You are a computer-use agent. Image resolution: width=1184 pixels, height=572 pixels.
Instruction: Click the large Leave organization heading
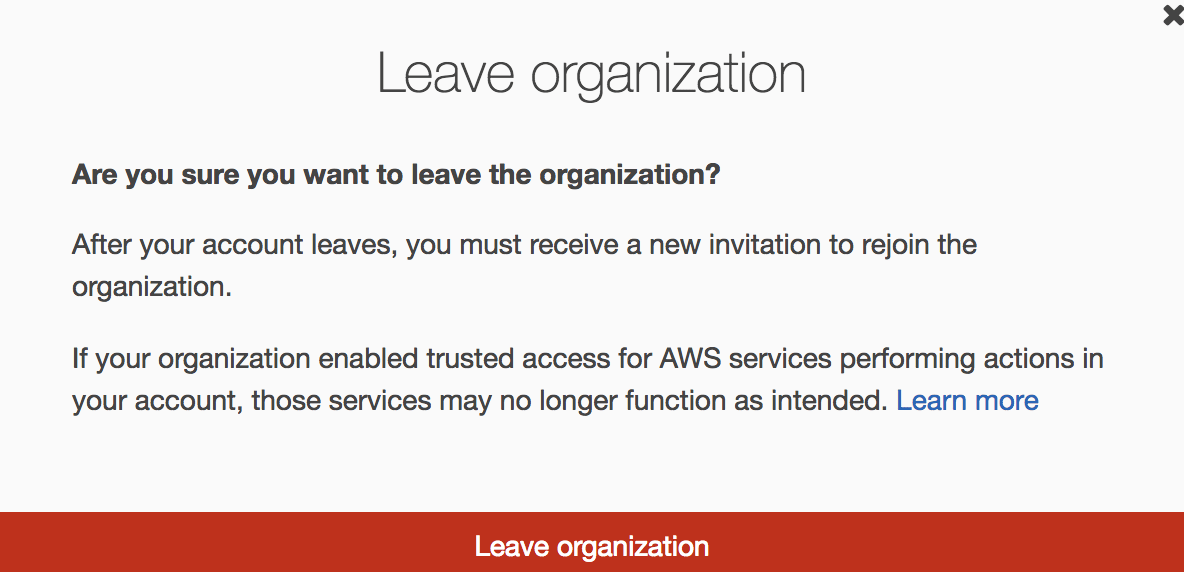(x=591, y=74)
